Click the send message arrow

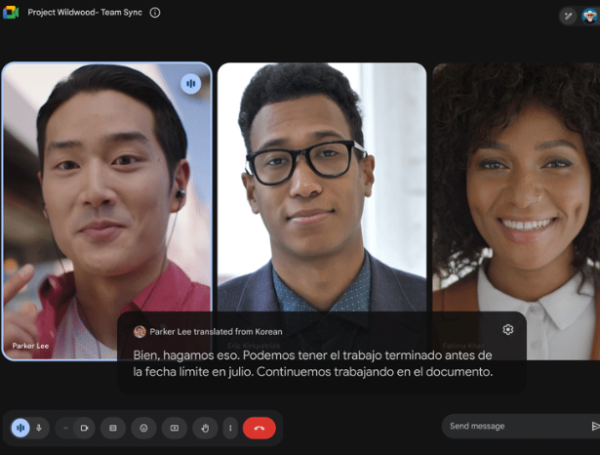click(x=596, y=427)
